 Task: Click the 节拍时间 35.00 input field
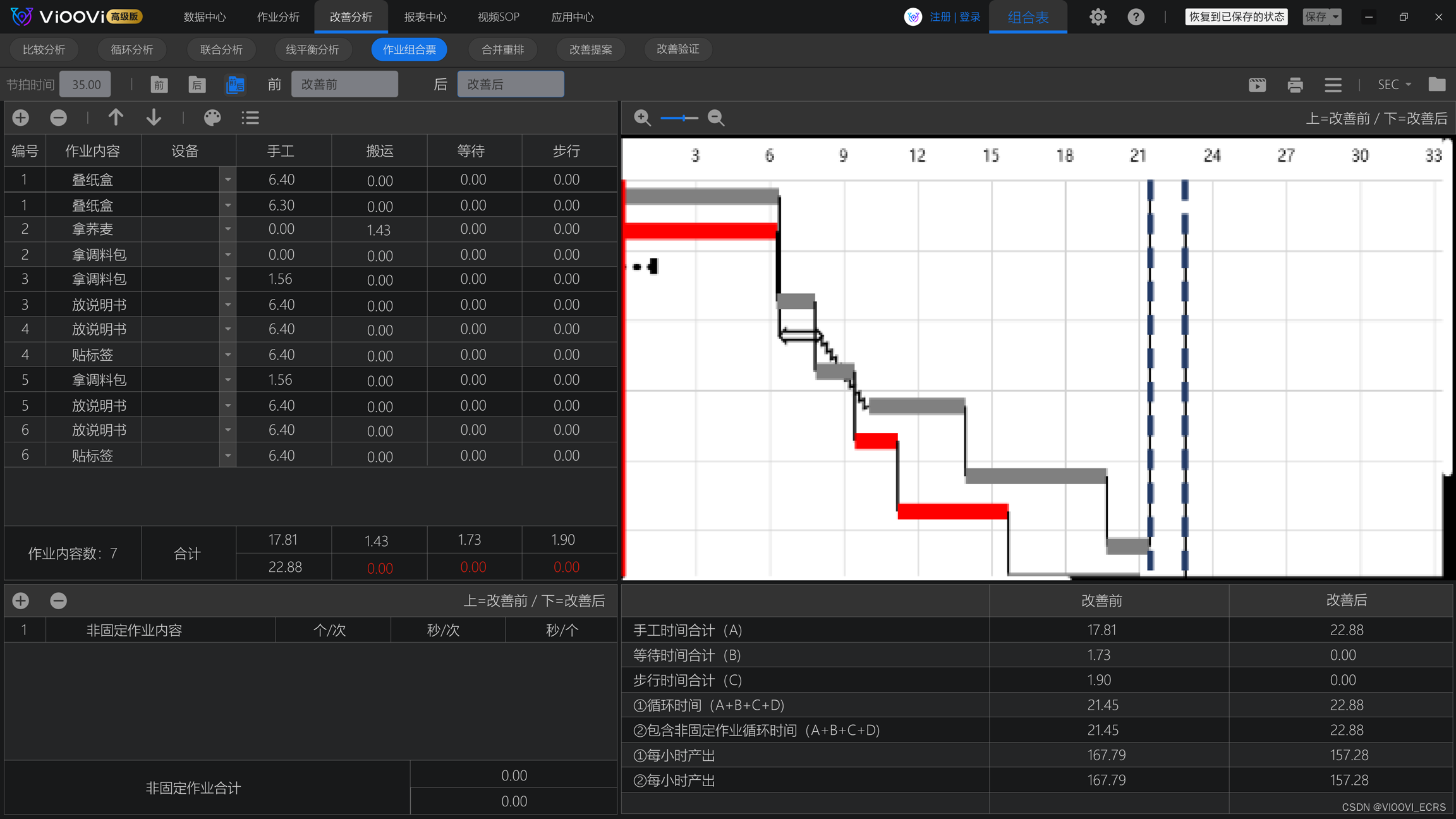(86, 85)
